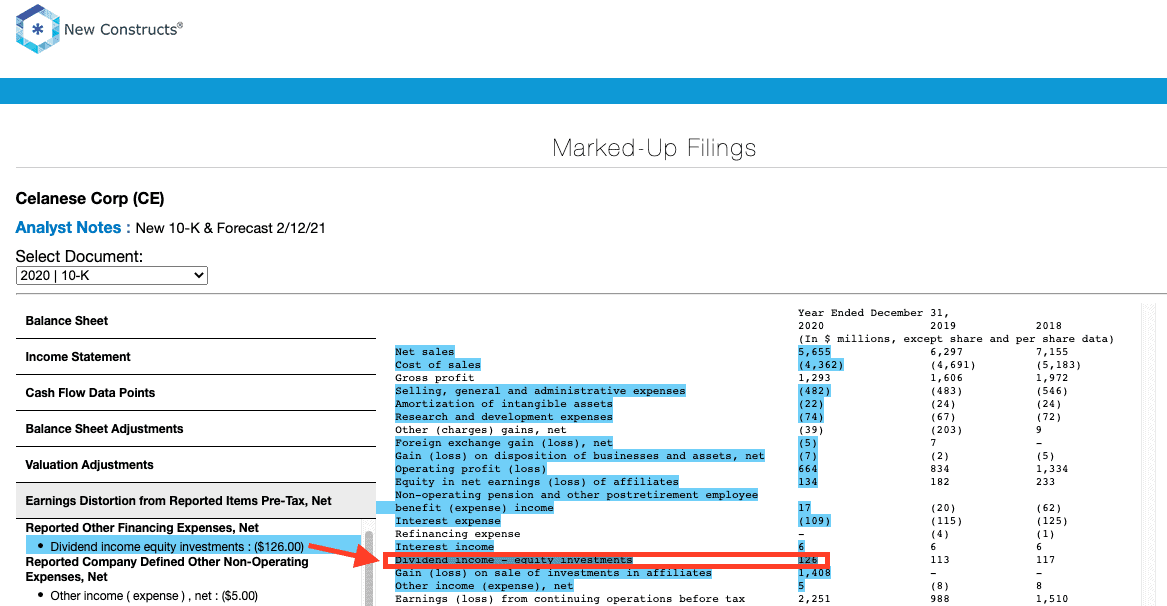Click the Marked-Up Filings page title
1167x606 pixels.
(654, 148)
